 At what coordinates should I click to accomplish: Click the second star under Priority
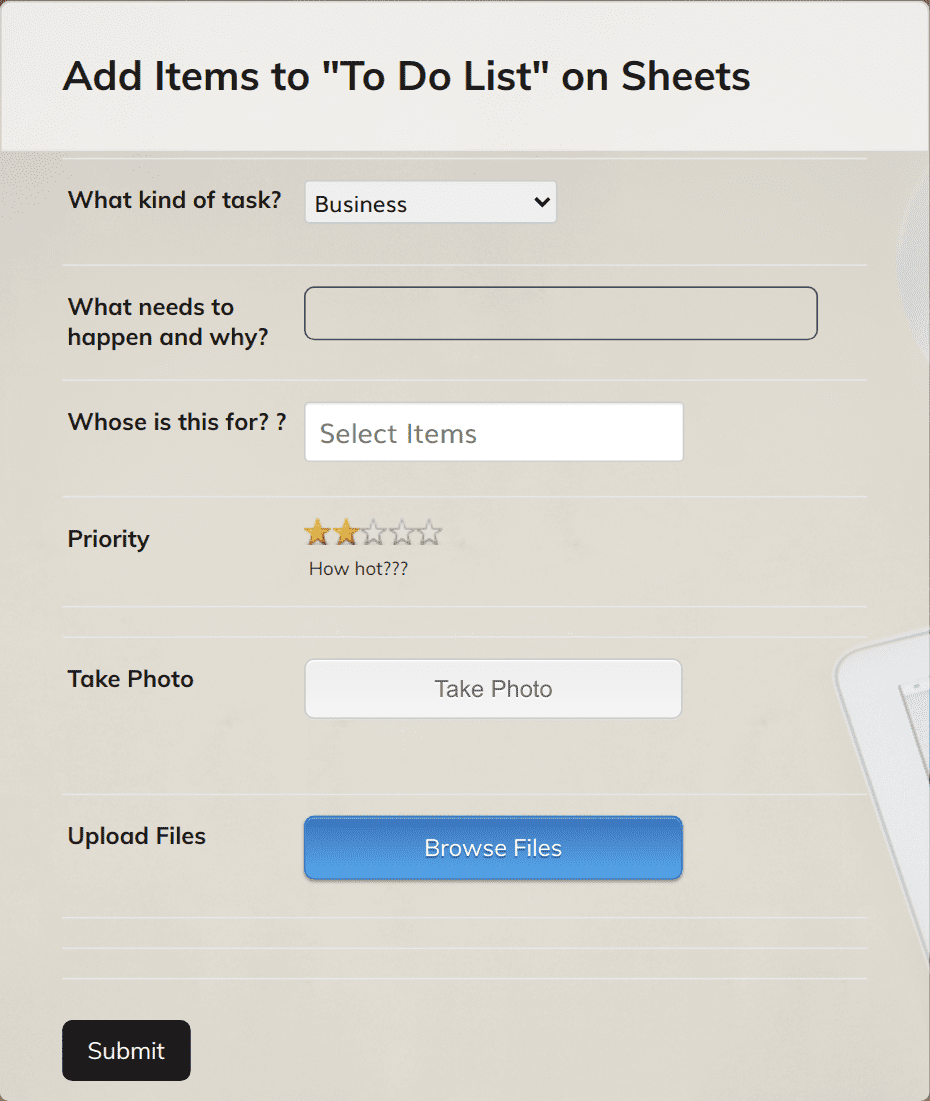346,532
